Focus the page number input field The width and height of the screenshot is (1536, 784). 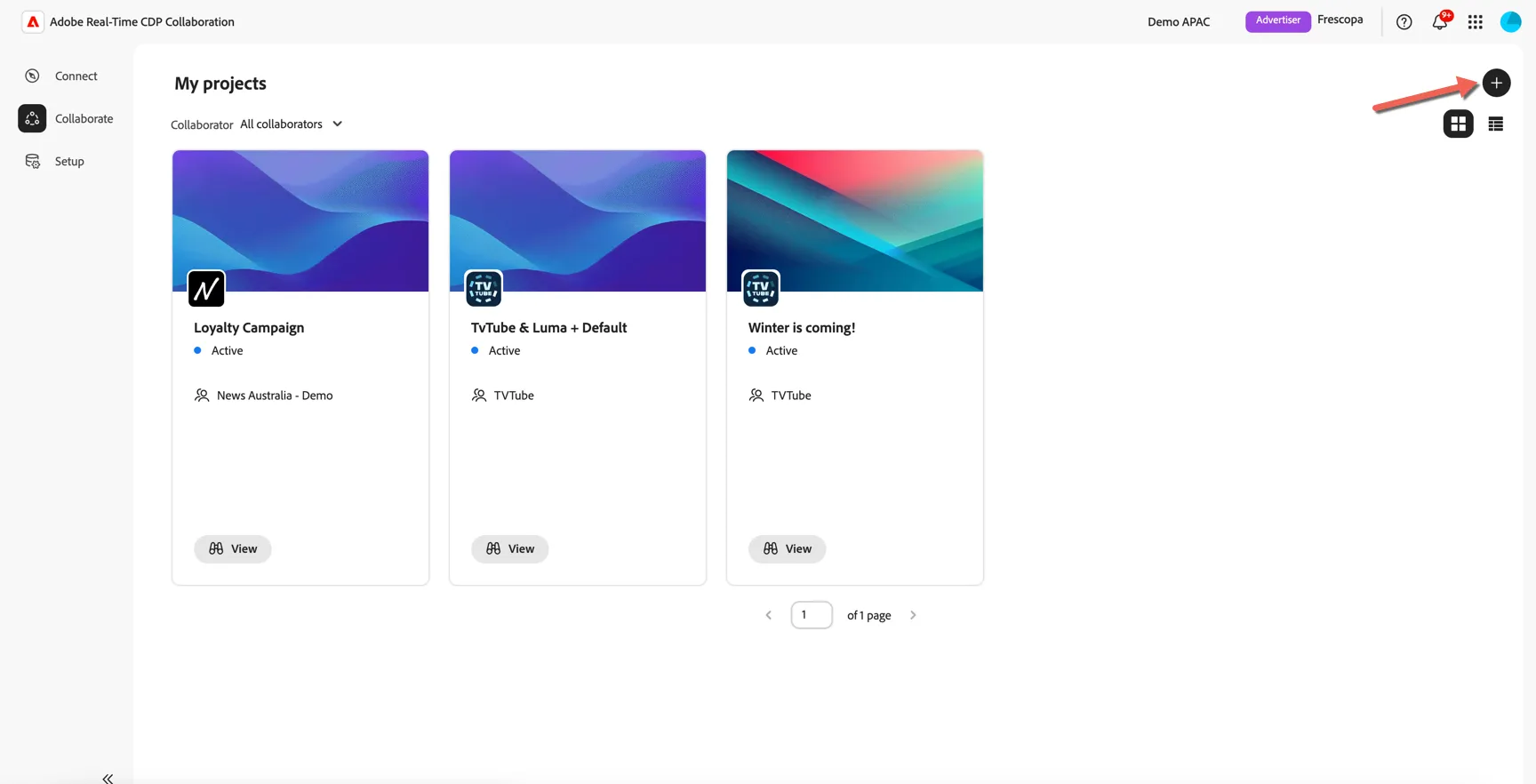(x=812, y=615)
